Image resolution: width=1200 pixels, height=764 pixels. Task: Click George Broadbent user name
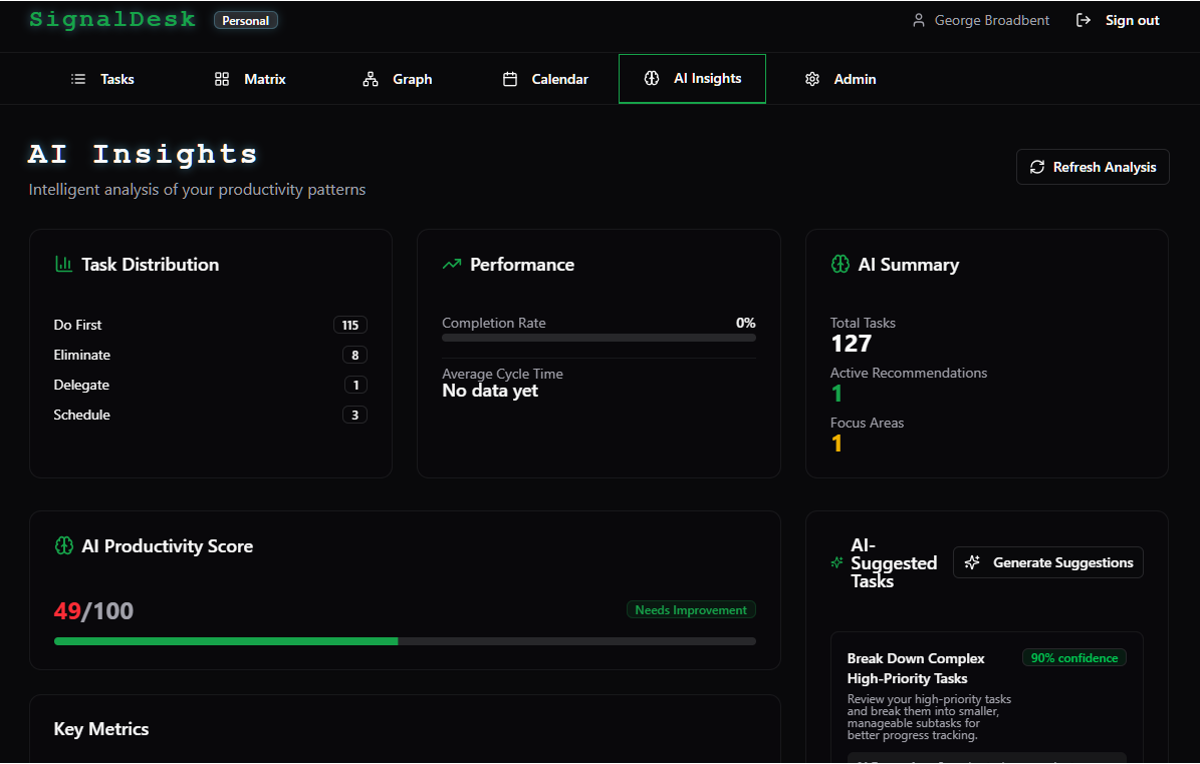[992, 20]
